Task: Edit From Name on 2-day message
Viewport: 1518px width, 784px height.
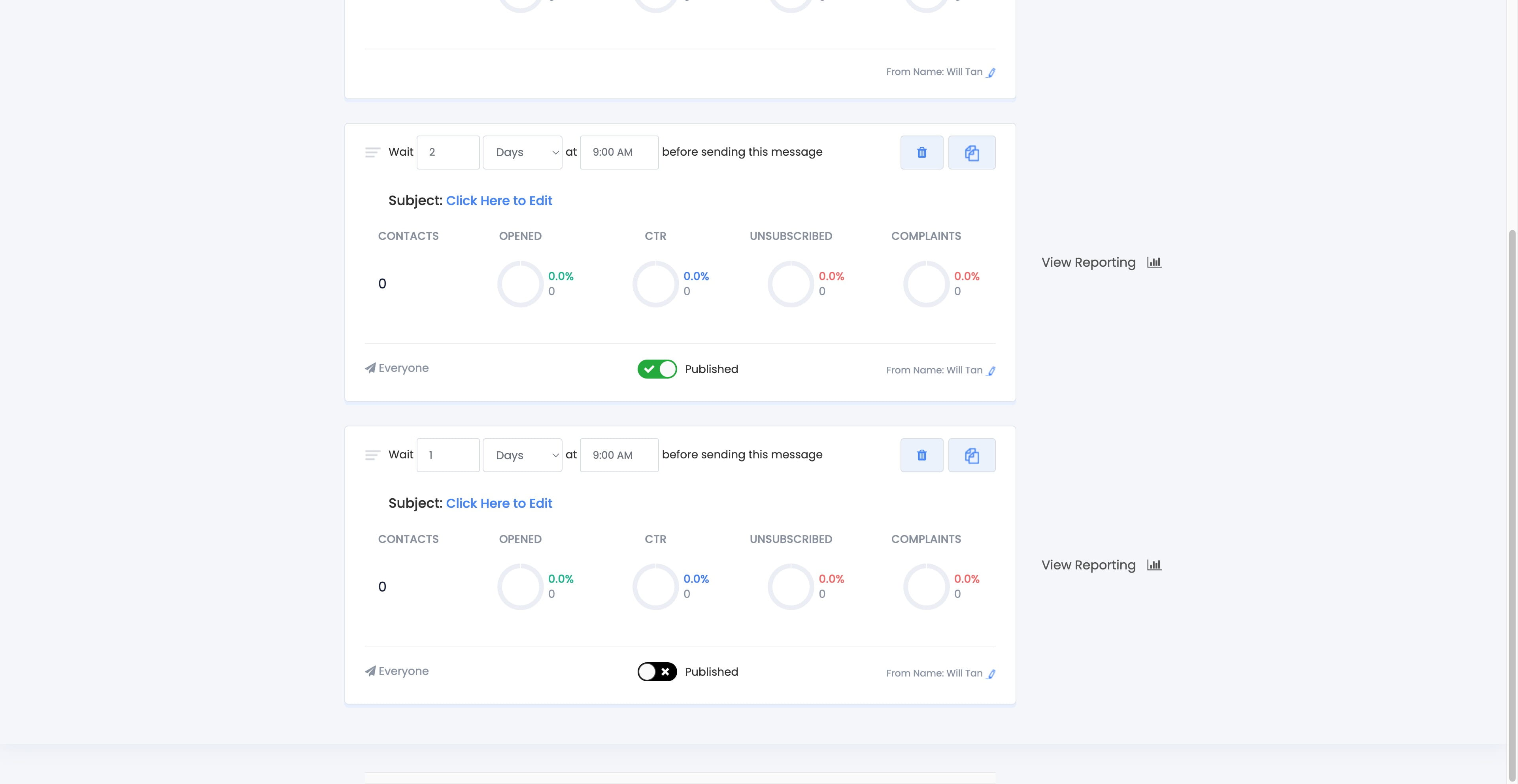Action: 991,371
